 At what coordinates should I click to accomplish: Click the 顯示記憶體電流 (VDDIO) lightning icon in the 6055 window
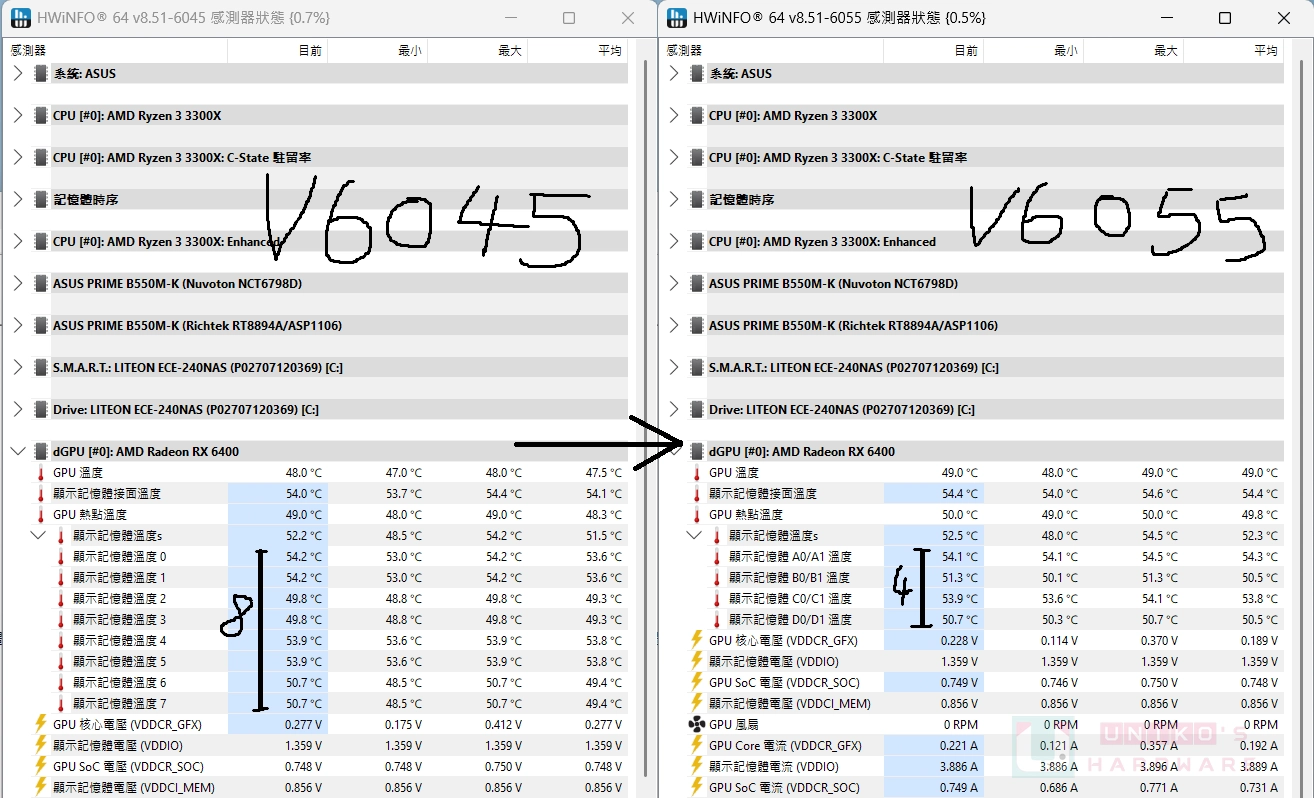pyautogui.click(x=697, y=766)
